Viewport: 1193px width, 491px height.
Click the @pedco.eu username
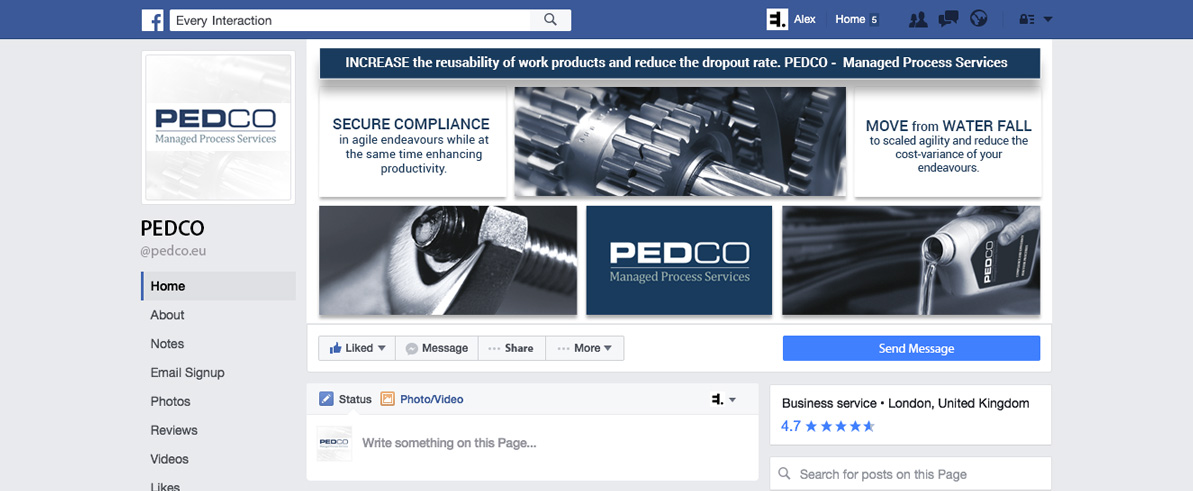pyautogui.click(x=175, y=252)
